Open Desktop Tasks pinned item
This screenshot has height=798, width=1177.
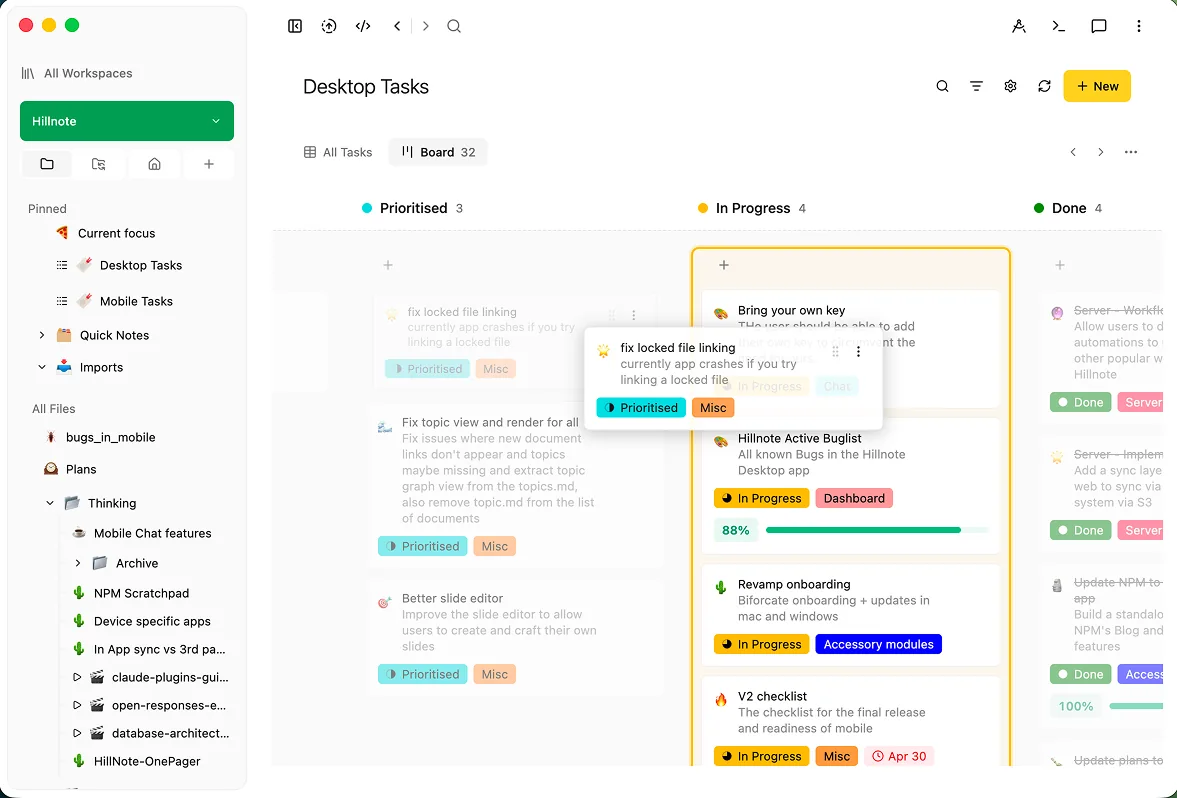(140, 265)
